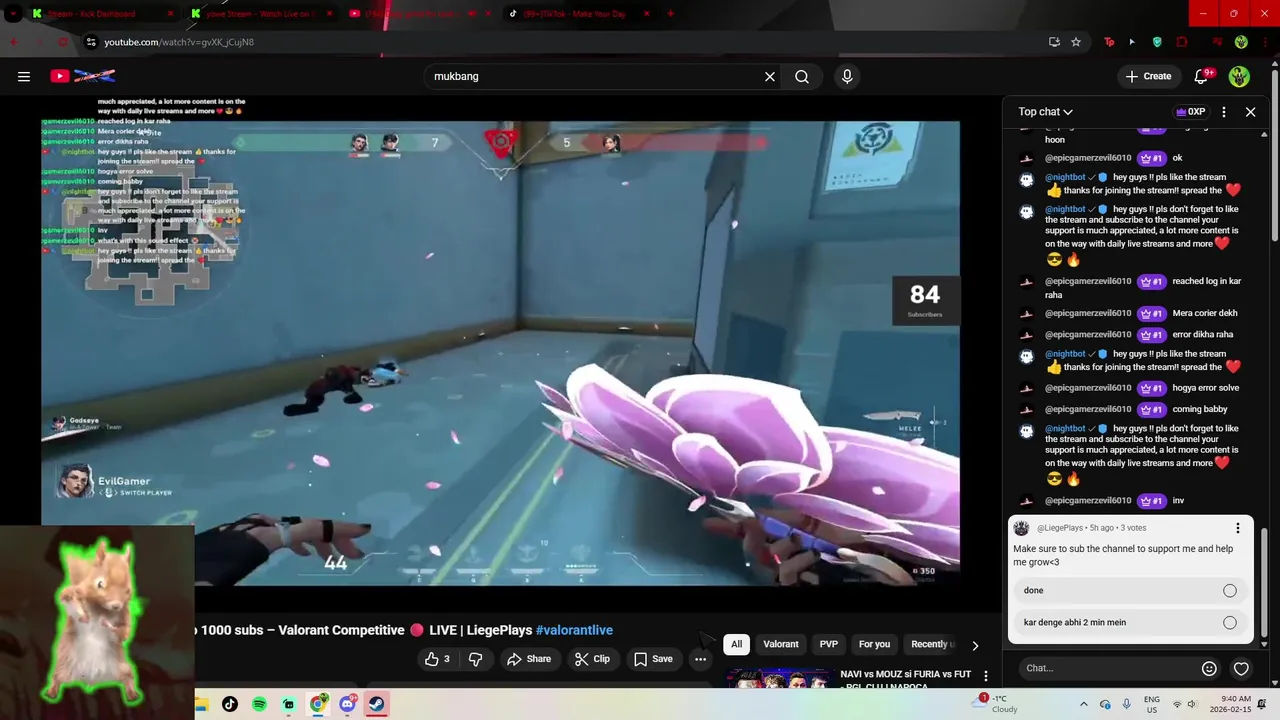Image resolution: width=1280 pixels, height=720 pixels.
Task: Clear the search text with the X icon
Action: point(770,76)
